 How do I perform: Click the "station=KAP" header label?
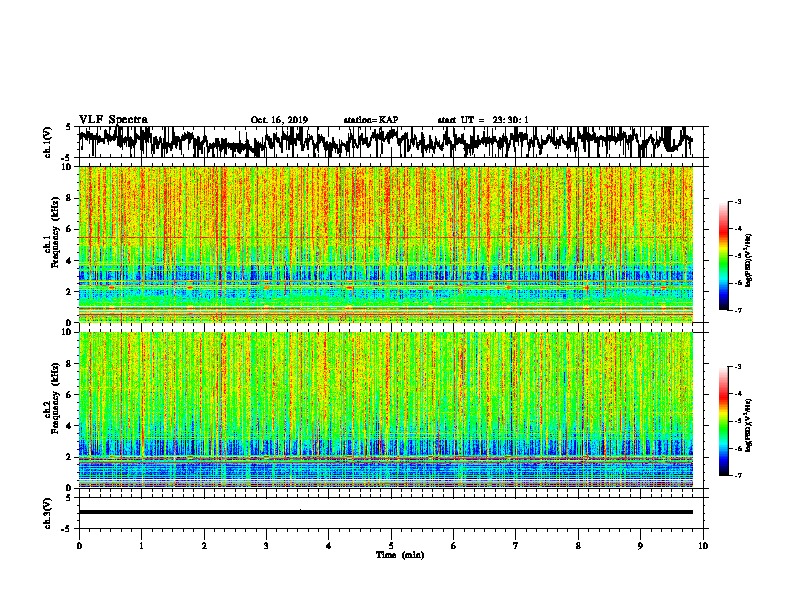pos(371,120)
